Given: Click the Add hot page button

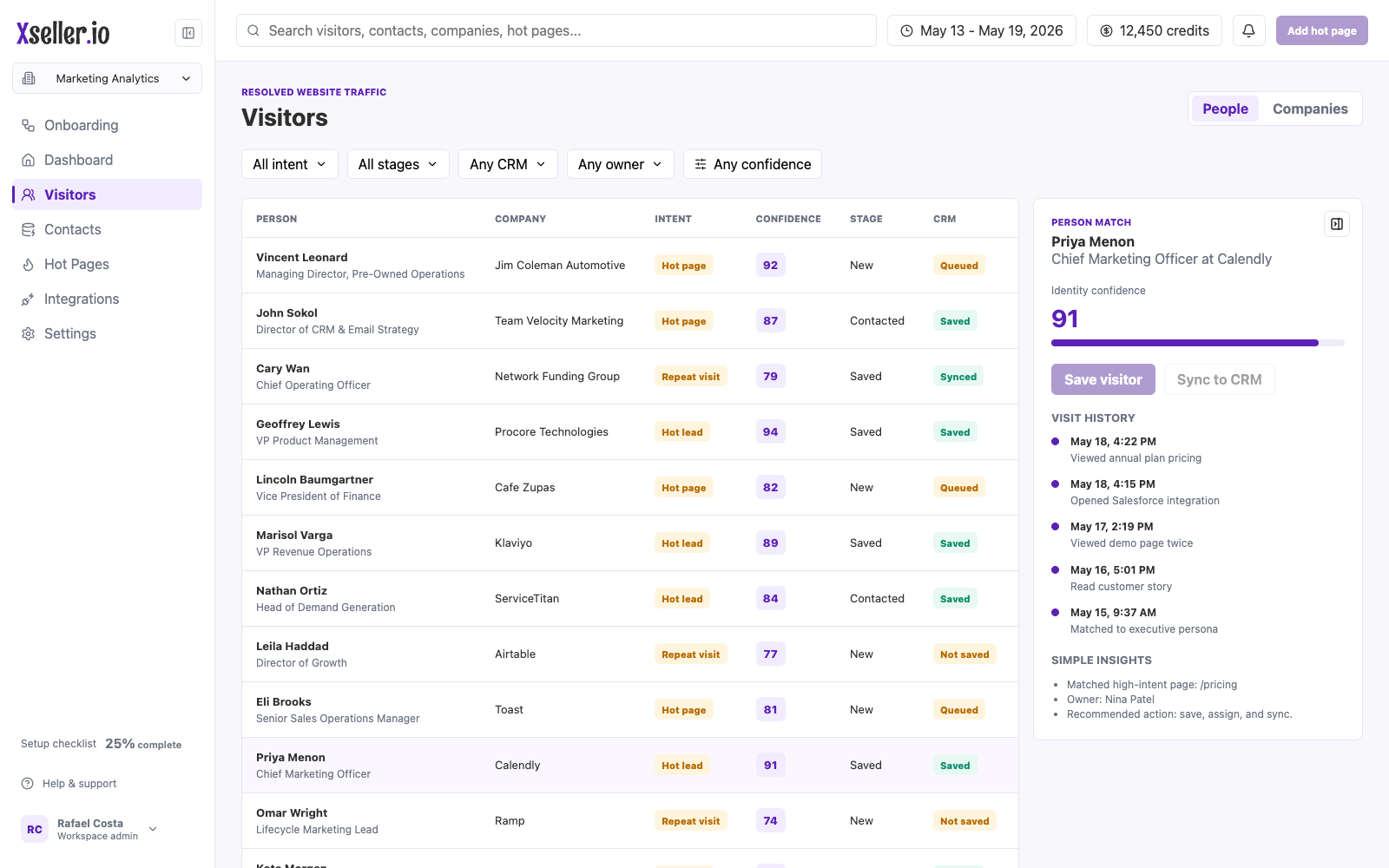Looking at the screenshot, I should [1321, 30].
